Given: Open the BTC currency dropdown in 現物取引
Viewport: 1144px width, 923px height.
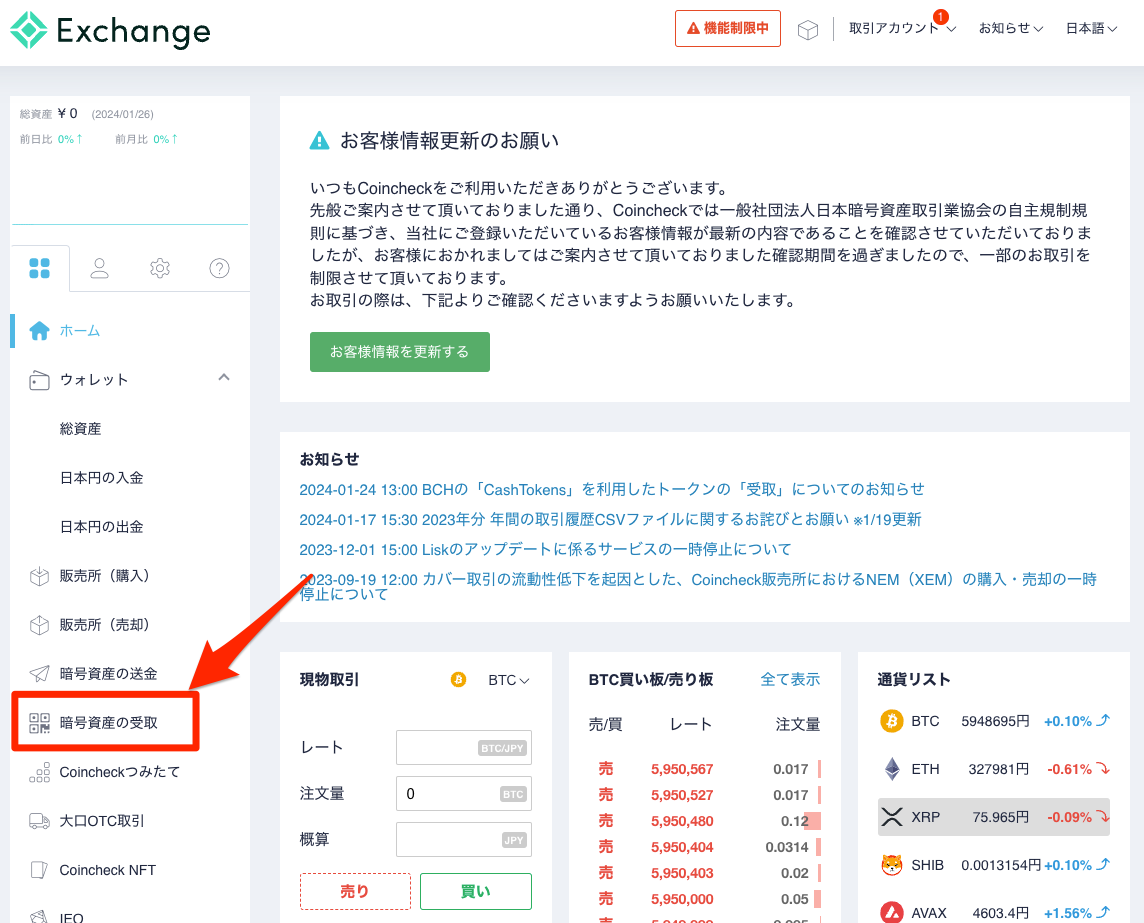Looking at the screenshot, I should pos(509,680).
